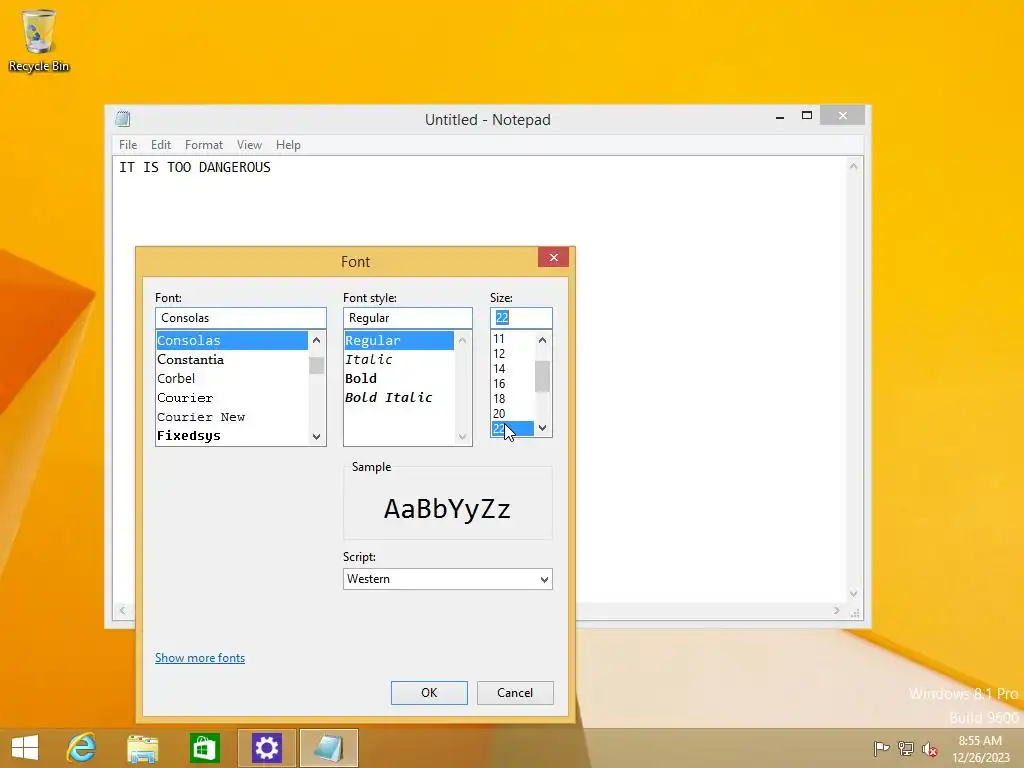Open the Windows Store taskbar icon
The height and width of the screenshot is (768, 1024).
pyautogui.click(x=204, y=748)
